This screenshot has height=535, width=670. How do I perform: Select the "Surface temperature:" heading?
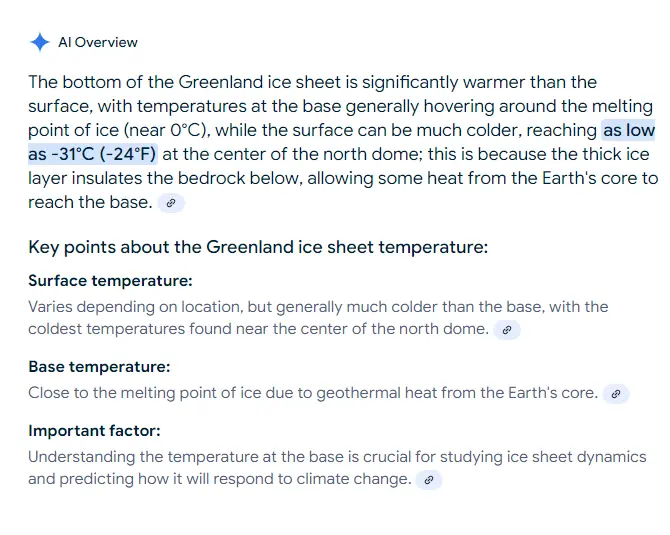110,280
